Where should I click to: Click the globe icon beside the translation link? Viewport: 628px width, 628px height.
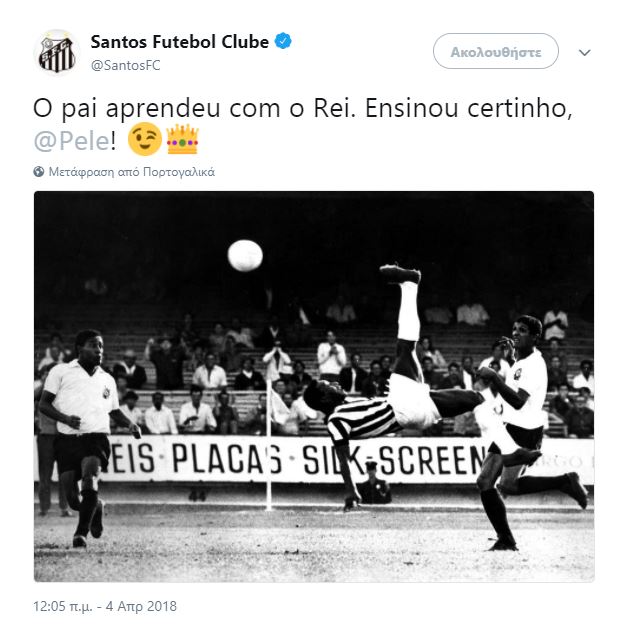[39, 172]
